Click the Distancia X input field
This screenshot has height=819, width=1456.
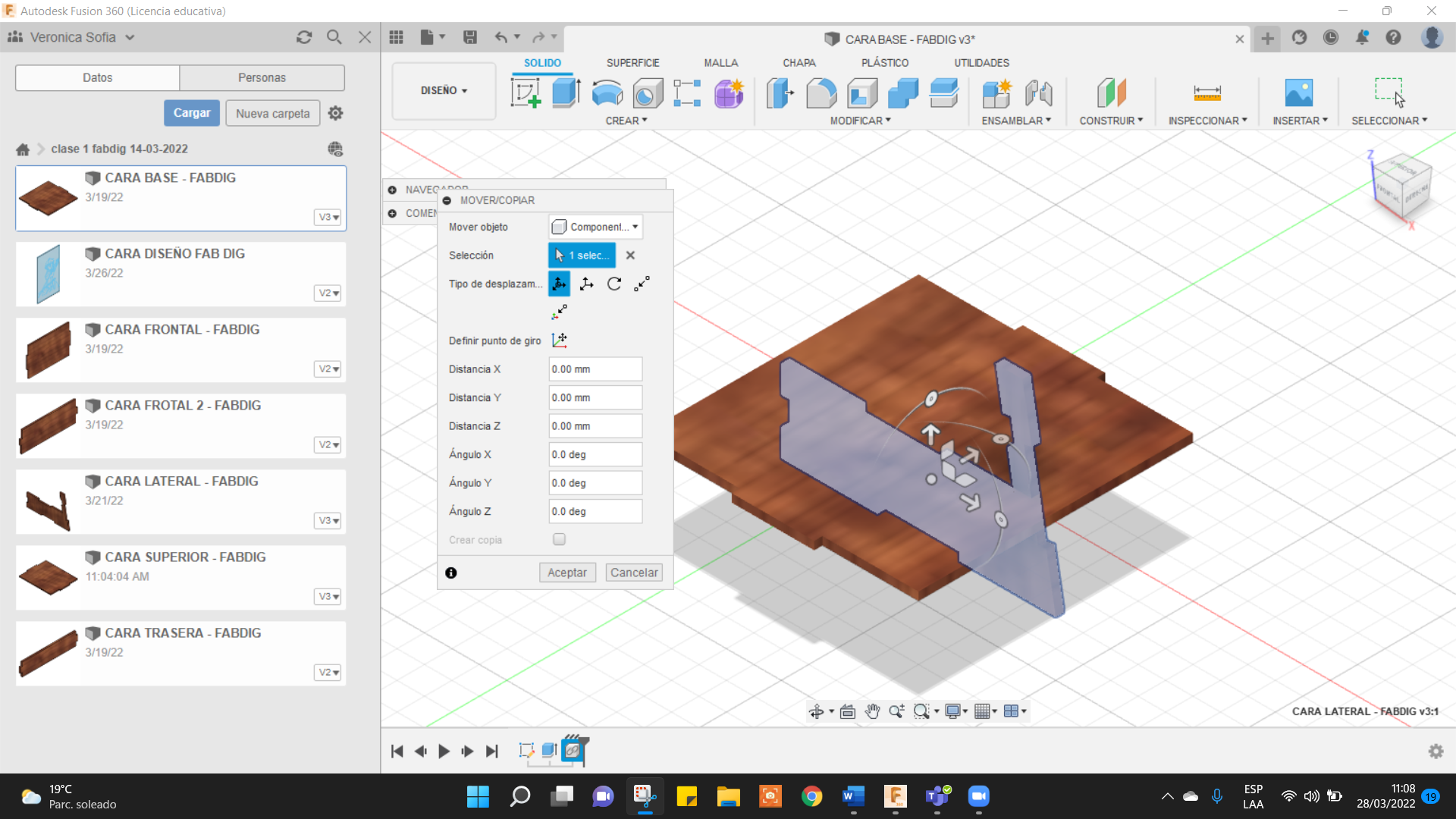(595, 369)
